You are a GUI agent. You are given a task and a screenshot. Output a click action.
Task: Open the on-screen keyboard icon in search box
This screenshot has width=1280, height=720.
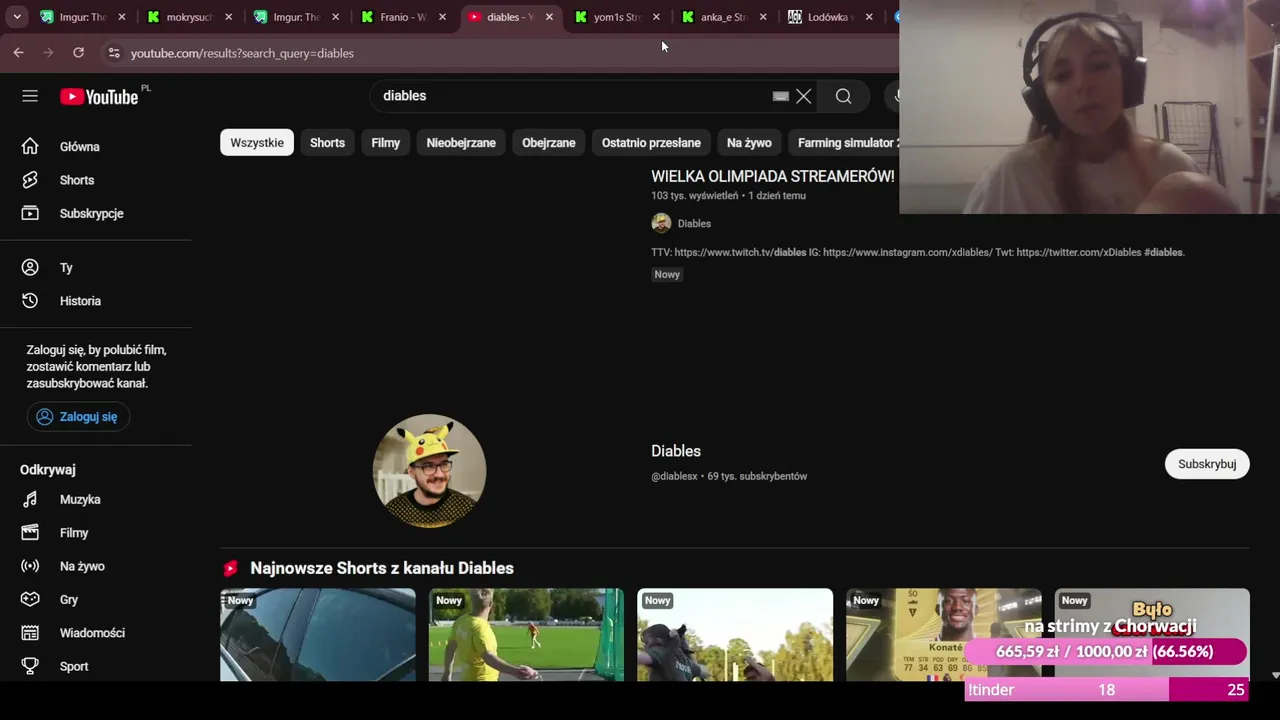[781, 96]
